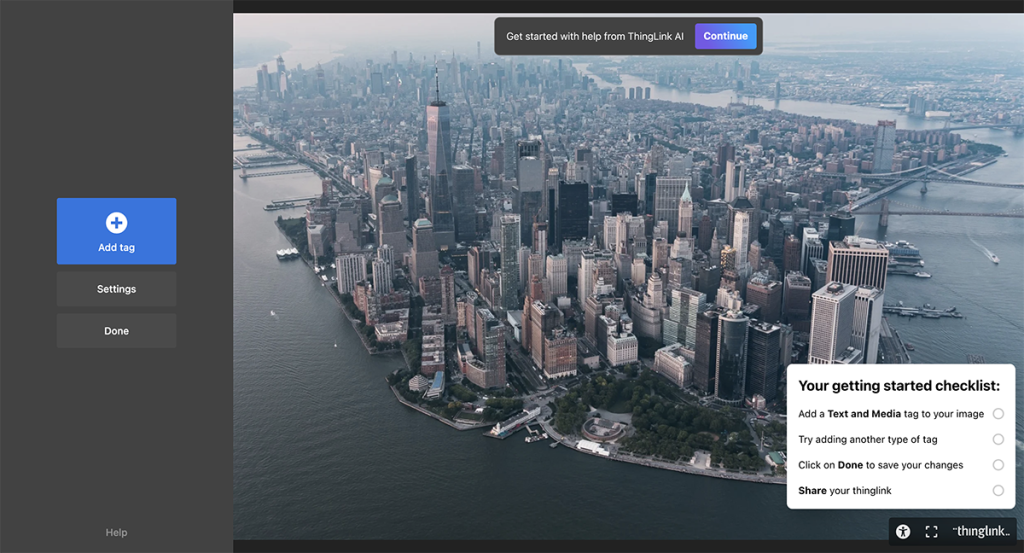Enter fullscreen mode with the expand icon

(931, 532)
